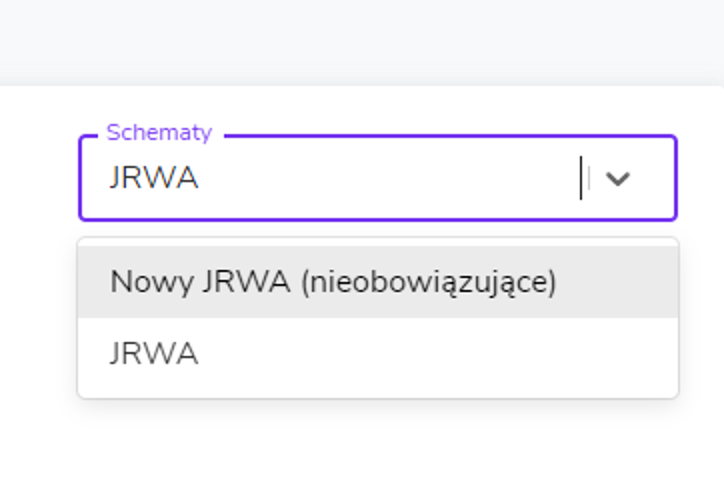Image resolution: width=724 pixels, height=498 pixels.
Task: Click the gray header bar above the form
Action: click(362, 40)
